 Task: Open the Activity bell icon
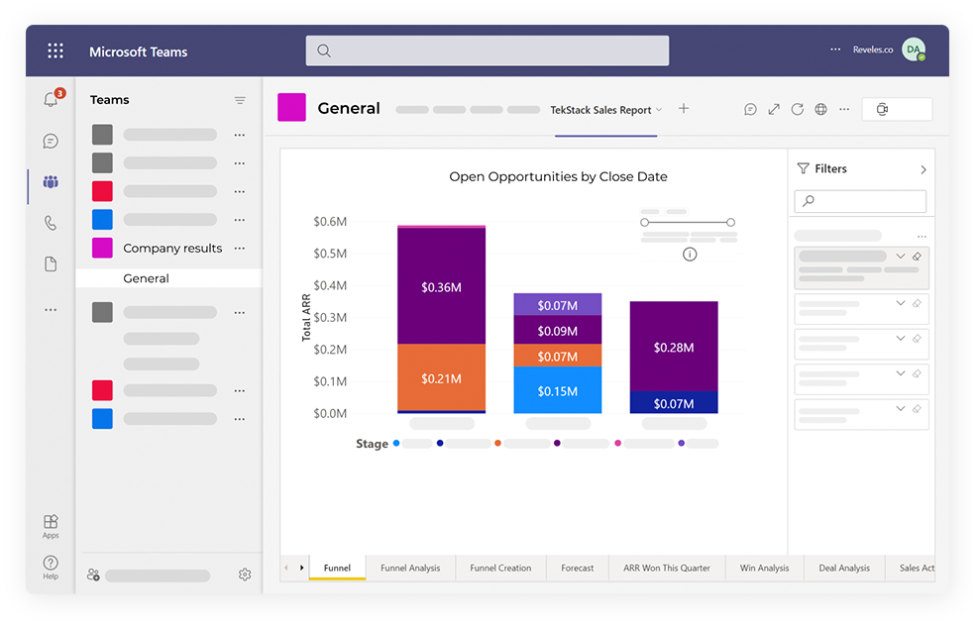[x=50, y=100]
